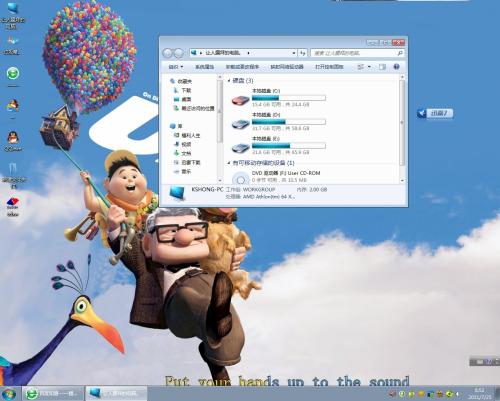Image resolution: width=500 pixels, height=401 pixels.
Task: Select local disk E: drive icon
Action: [240, 147]
